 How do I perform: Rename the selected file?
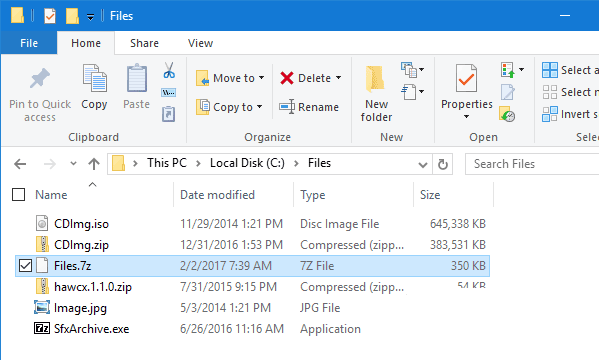point(309,107)
